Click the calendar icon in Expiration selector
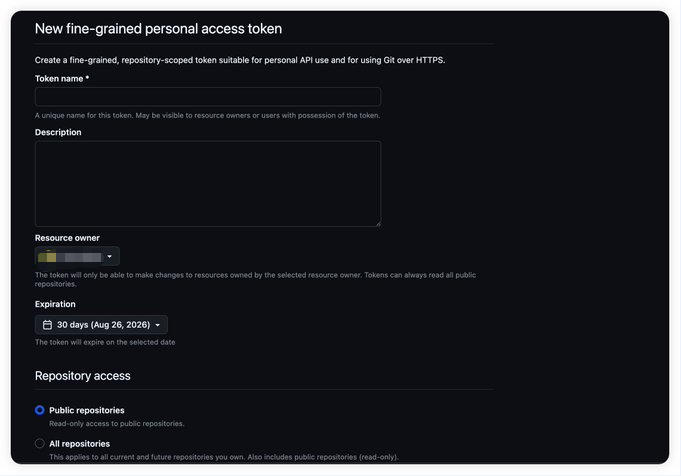The height and width of the screenshot is (476, 681). click(47, 325)
